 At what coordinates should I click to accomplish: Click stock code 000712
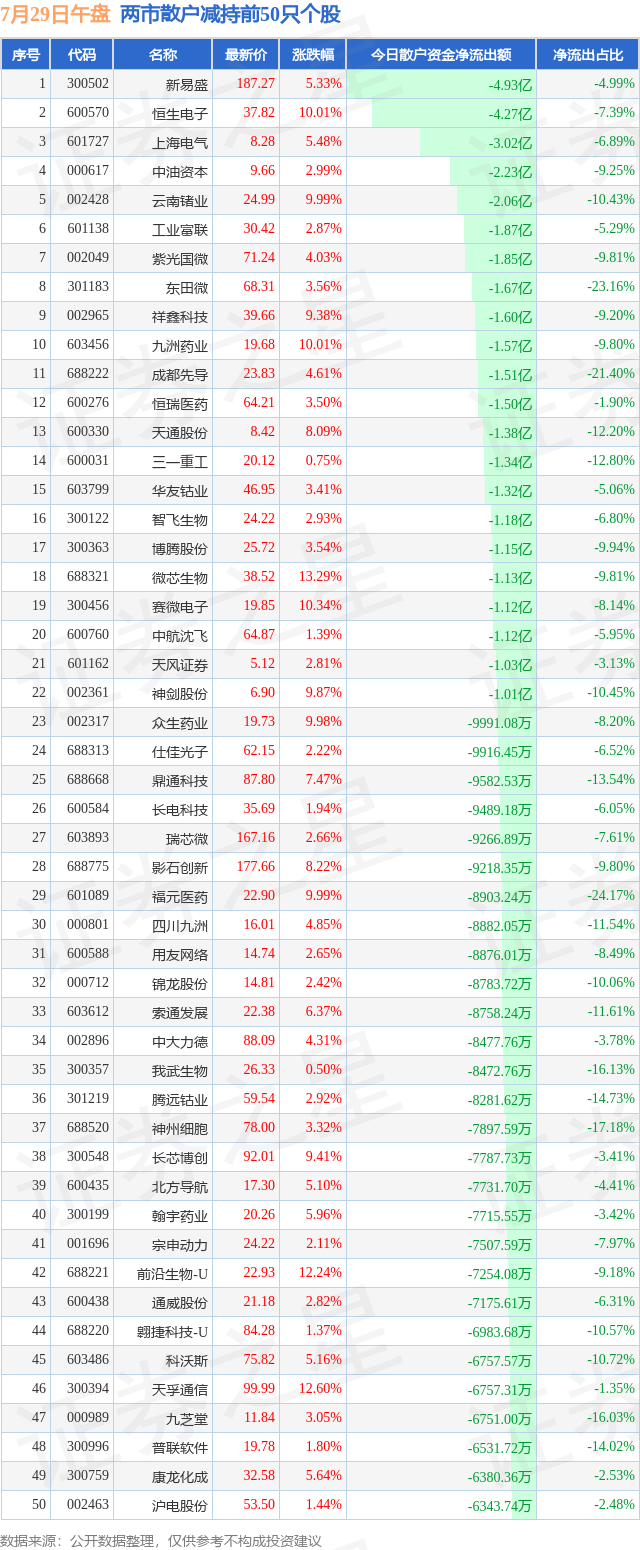pyautogui.click(x=87, y=983)
